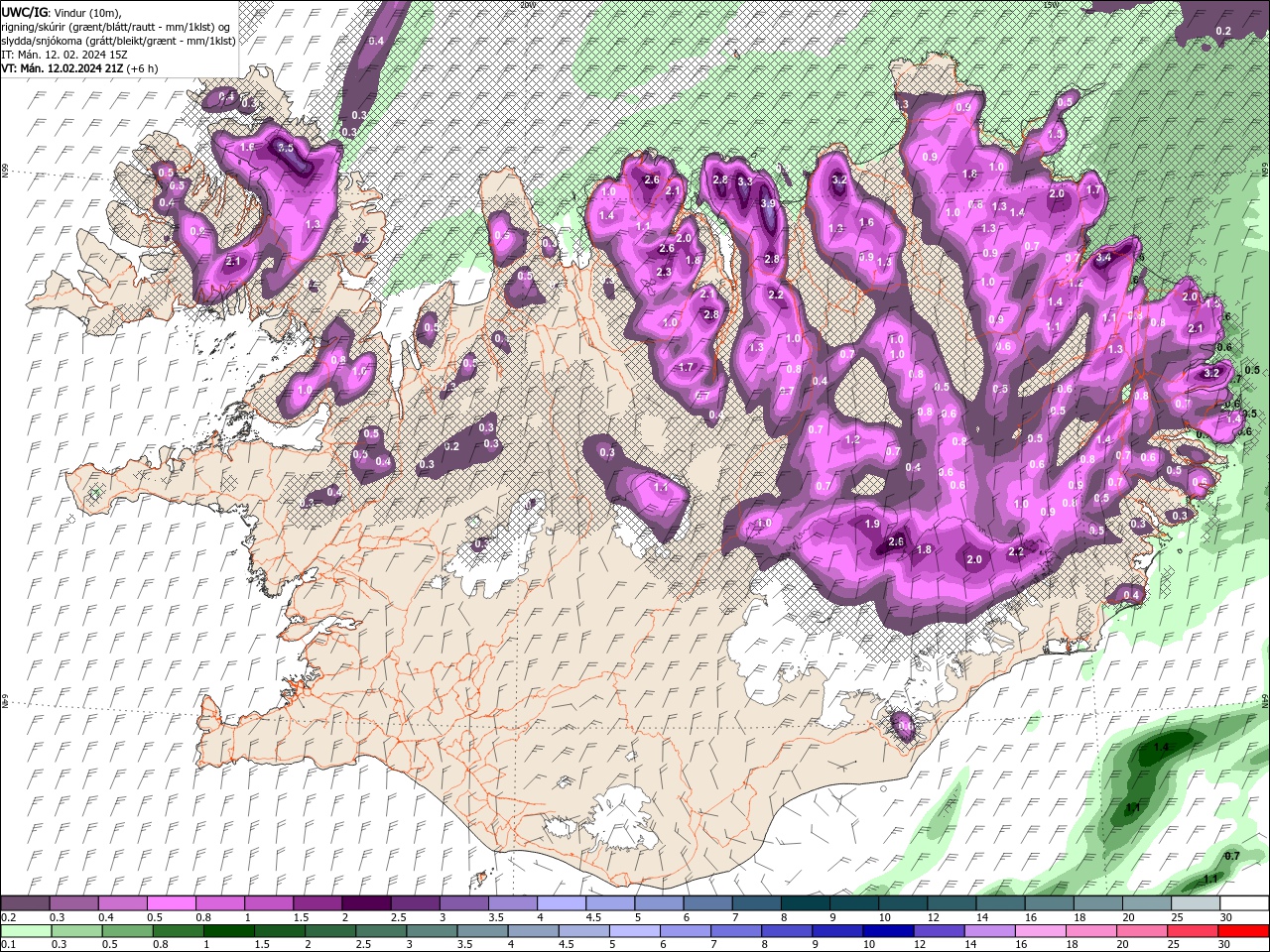This screenshot has width=1270, height=952.
Task: Select the 64N latitude label on right edge
Action: (x=1265, y=701)
